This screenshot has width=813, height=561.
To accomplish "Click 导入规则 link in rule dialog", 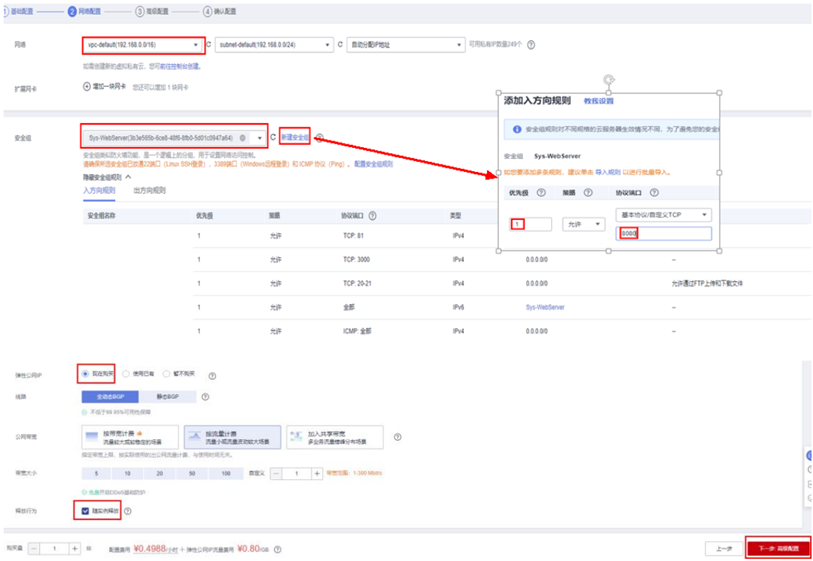I will (607, 172).
